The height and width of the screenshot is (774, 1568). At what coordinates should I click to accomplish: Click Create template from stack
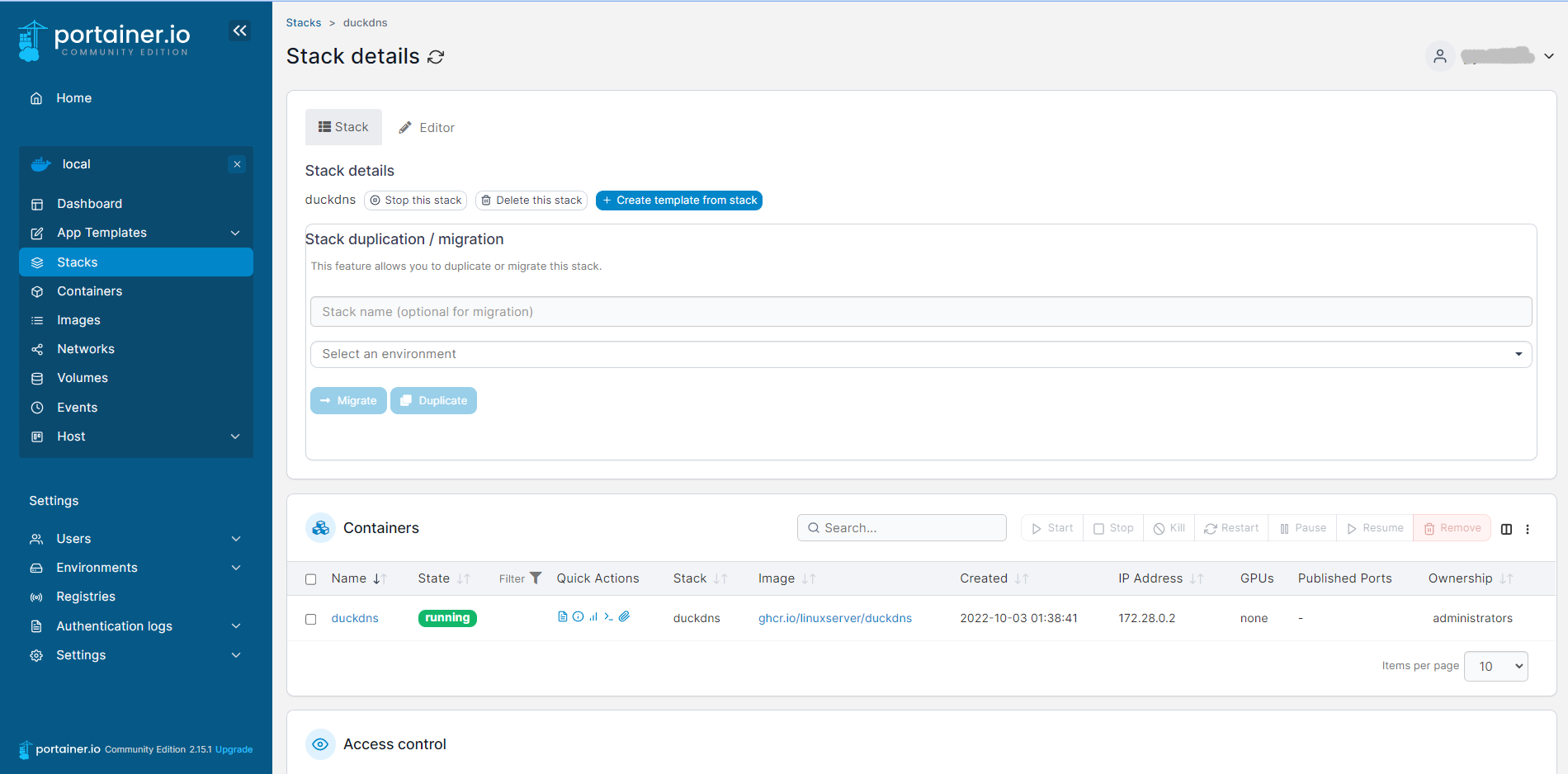pyautogui.click(x=679, y=201)
